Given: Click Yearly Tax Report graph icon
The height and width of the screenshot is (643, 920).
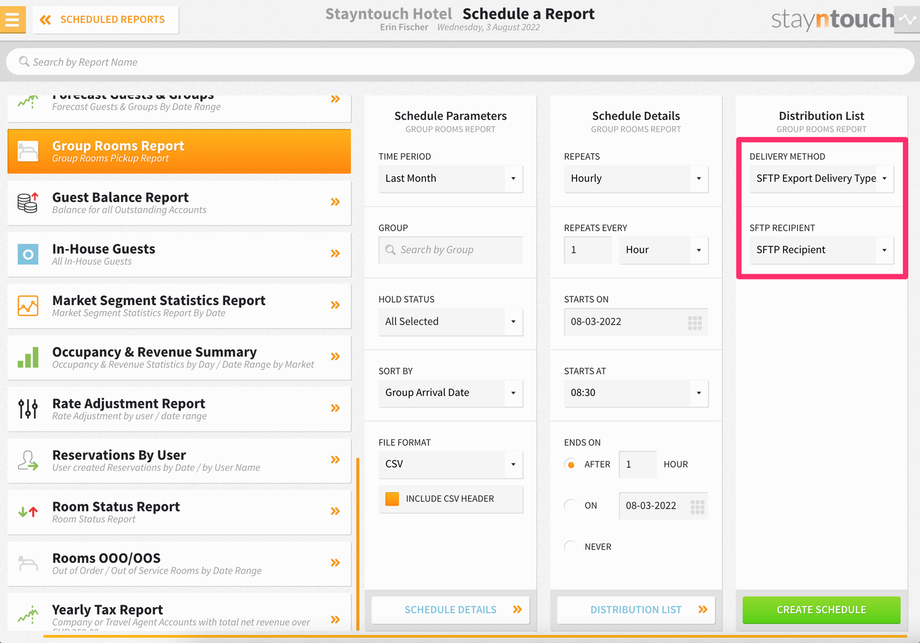Looking at the screenshot, I should coord(28,614).
